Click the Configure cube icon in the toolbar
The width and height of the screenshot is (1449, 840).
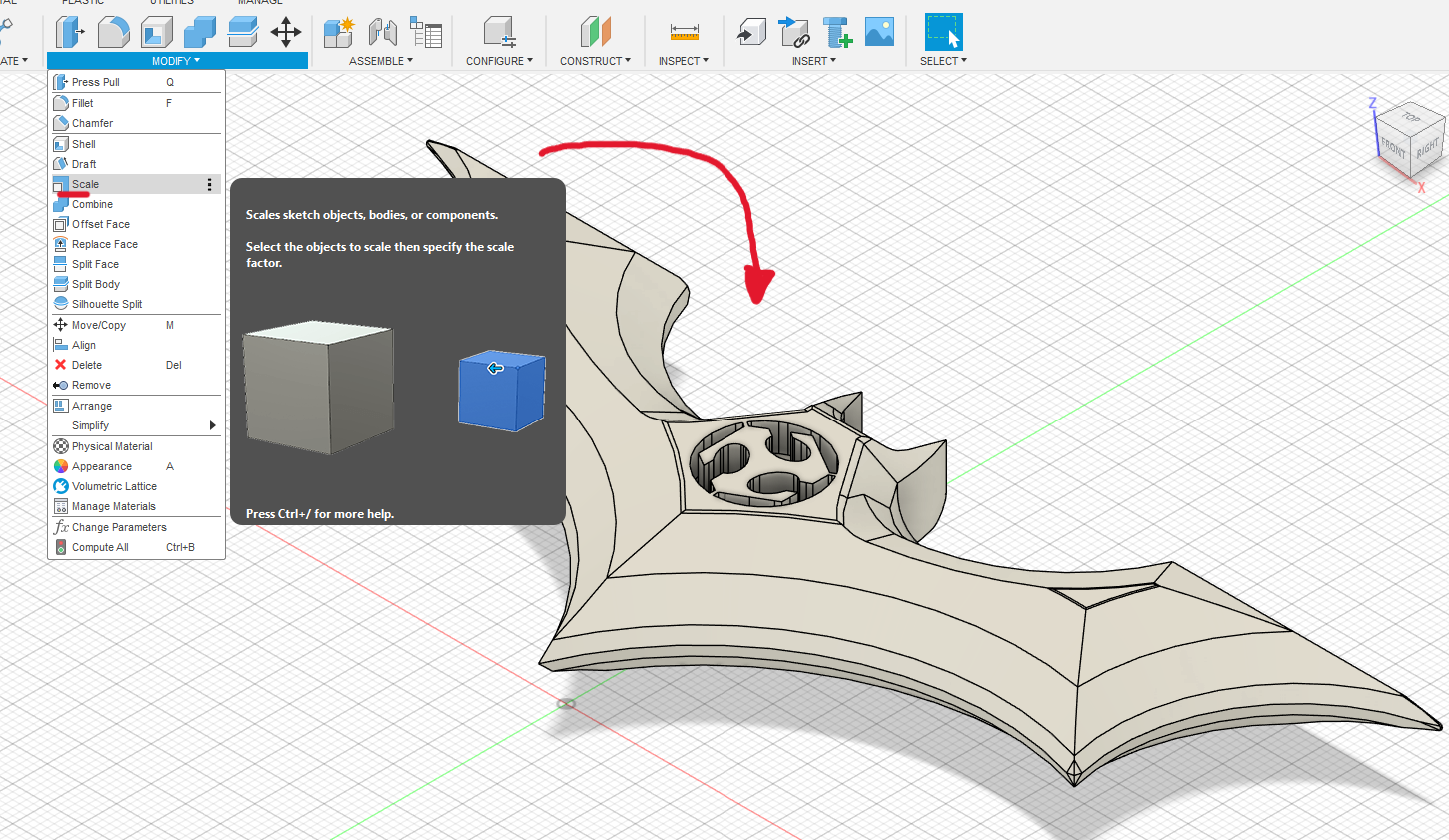(499, 32)
